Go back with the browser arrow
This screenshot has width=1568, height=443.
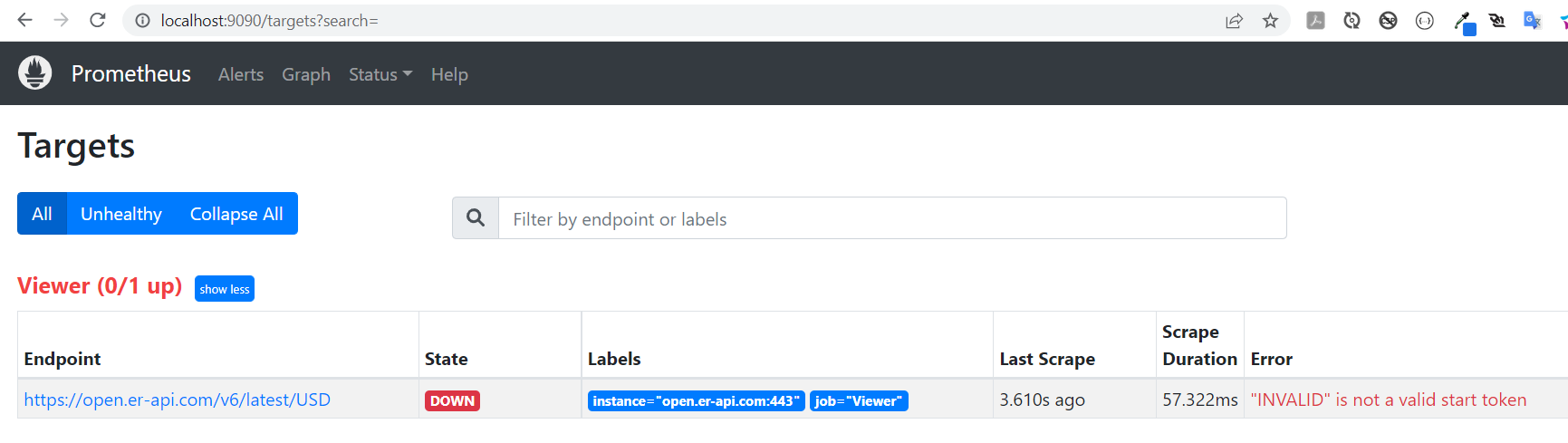coord(25,20)
